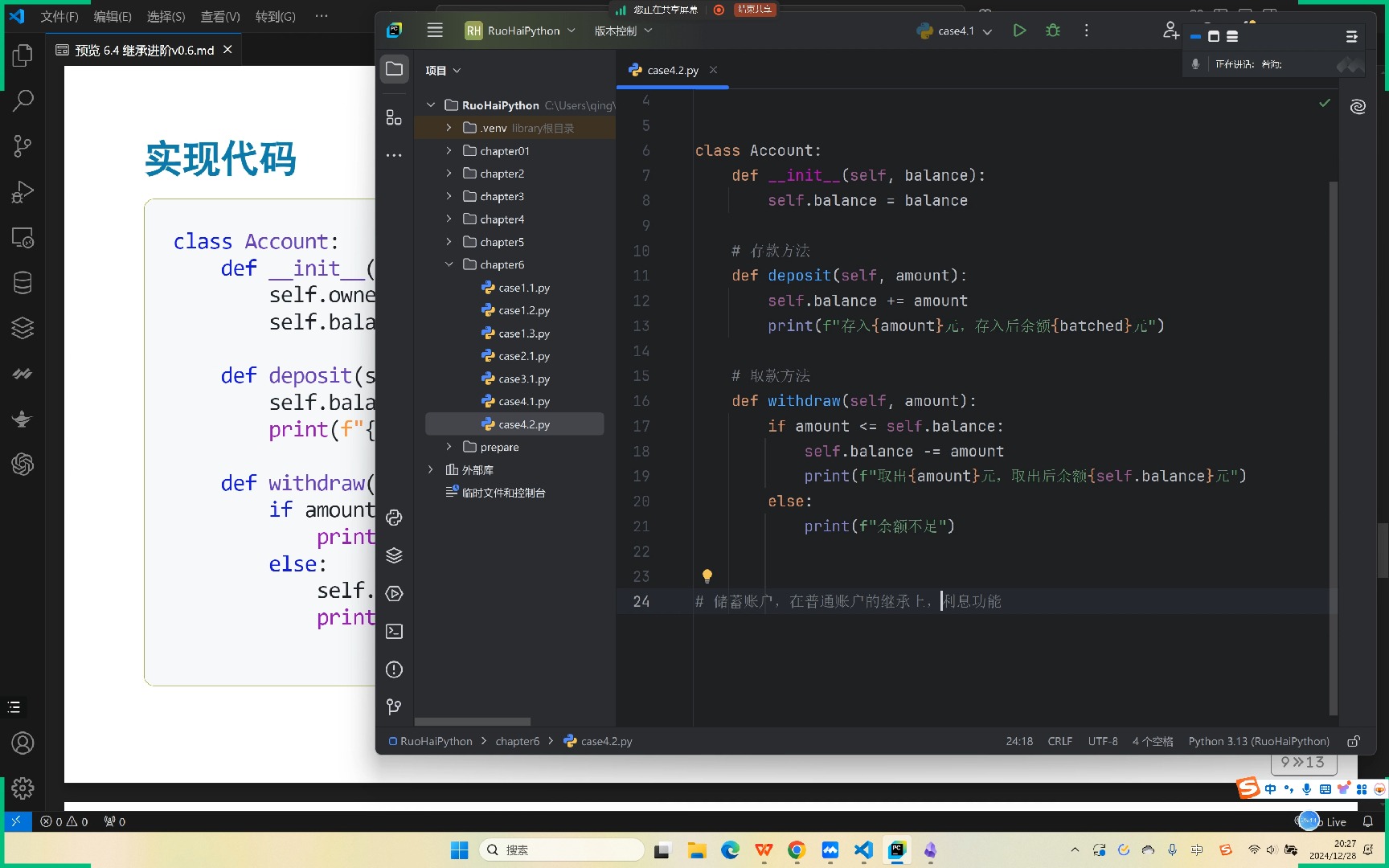
Task: Click PyCharm Code With Me add-user icon
Action: click(x=1171, y=31)
